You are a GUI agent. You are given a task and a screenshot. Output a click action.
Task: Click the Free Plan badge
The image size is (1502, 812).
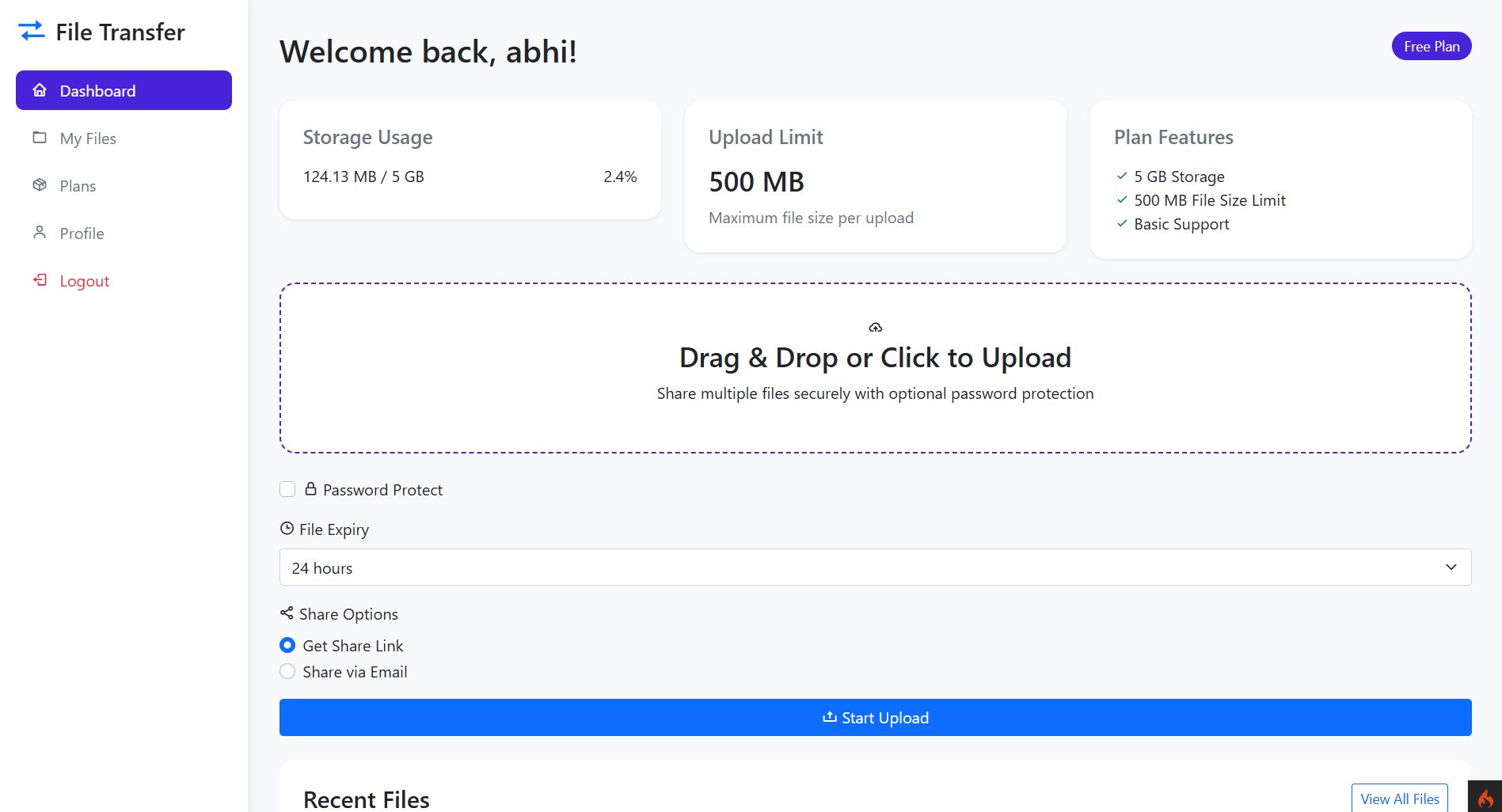[1431, 46]
